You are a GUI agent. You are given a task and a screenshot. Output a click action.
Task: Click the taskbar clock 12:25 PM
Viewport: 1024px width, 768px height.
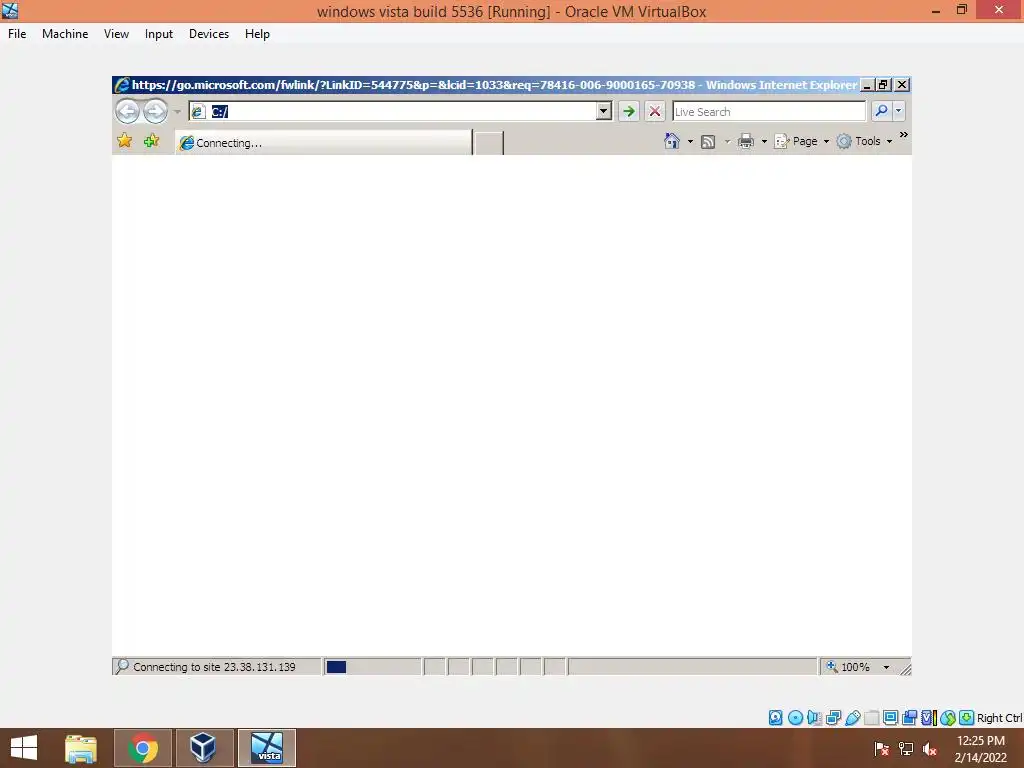pos(981,741)
